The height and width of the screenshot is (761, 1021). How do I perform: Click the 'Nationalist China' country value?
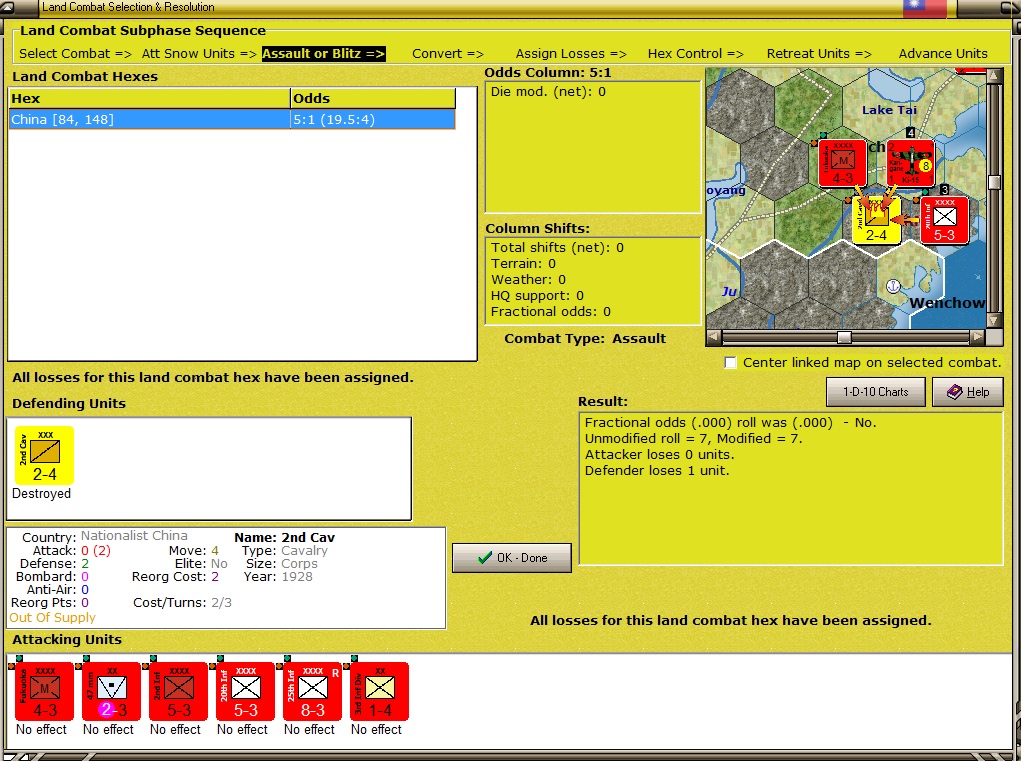(x=134, y=536)
